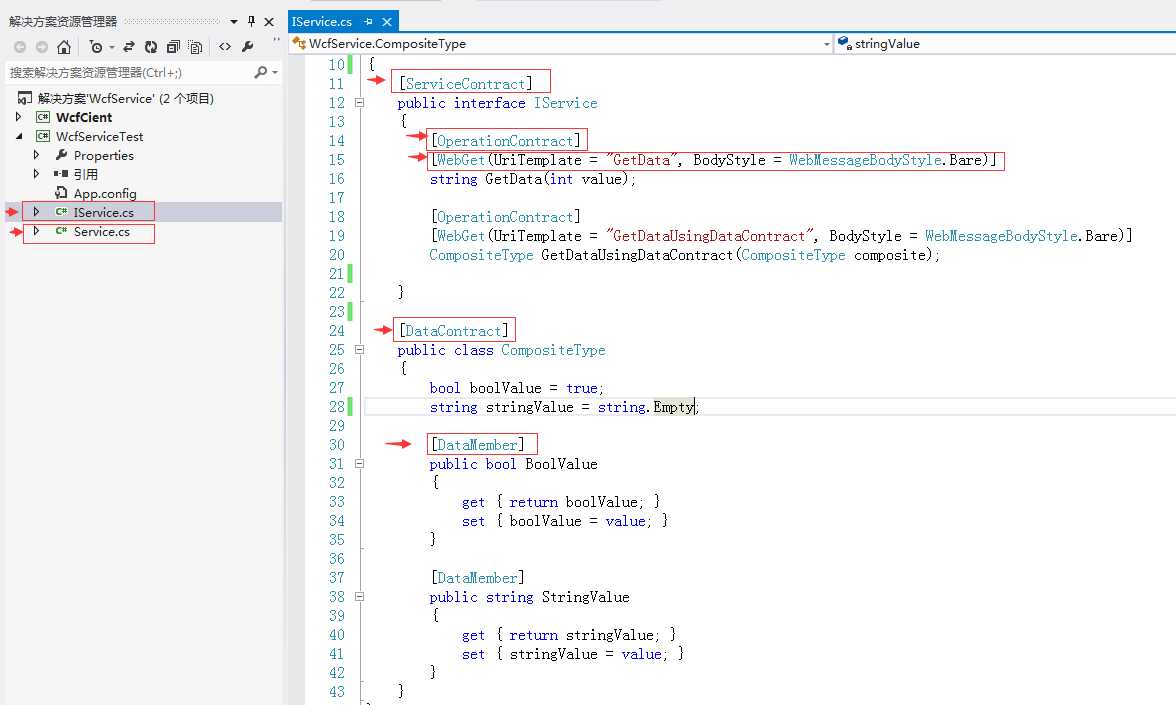Collapse the WcfServiceTest project node
This screenshot has width=1176, height=705.
coord(19,136)
